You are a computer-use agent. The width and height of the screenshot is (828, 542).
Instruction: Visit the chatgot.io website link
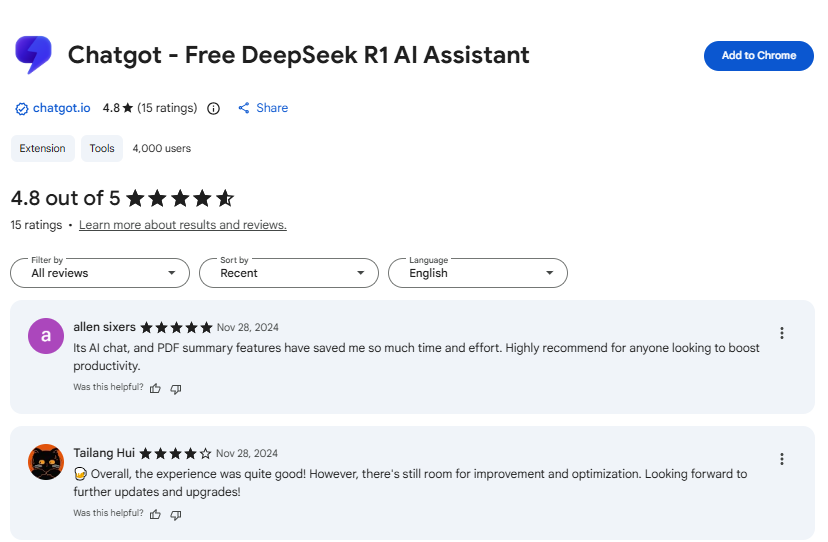pos(61,108)
